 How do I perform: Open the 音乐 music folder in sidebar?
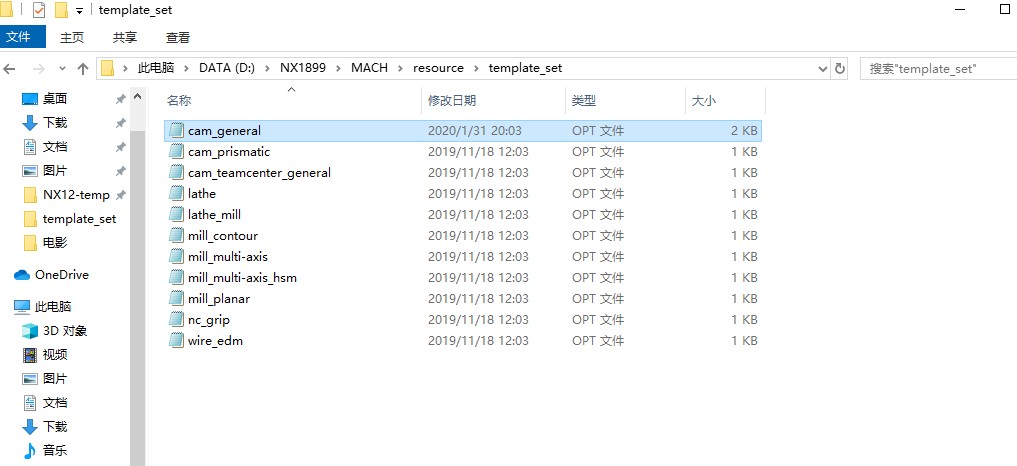click(54, 451)
